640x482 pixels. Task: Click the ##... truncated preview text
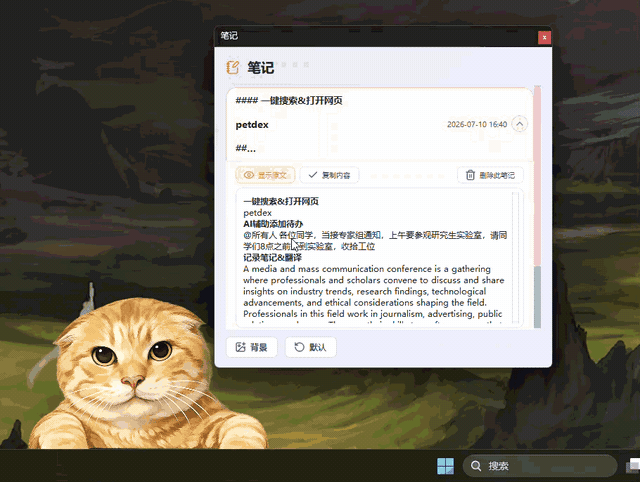pos(245,149)
